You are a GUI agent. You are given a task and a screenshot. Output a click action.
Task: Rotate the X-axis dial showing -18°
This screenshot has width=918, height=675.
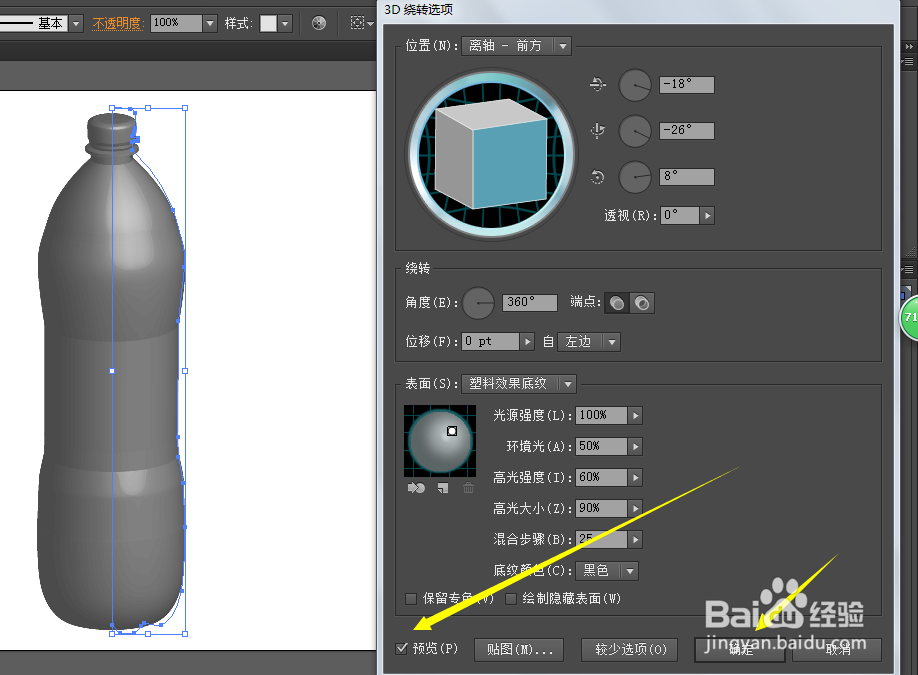click(635, 85)
